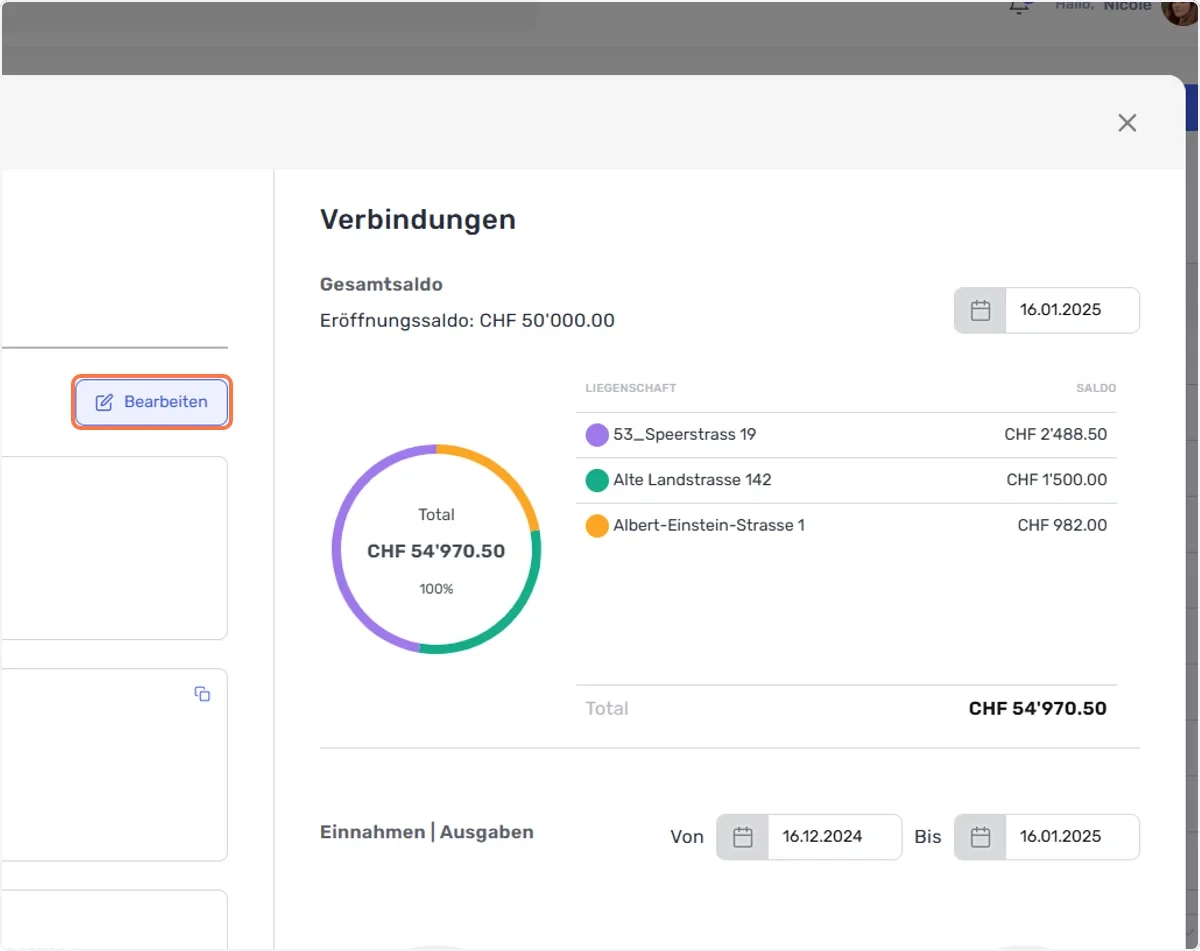The height and width of the screenshot is (951, 1200).
Task: Click the green dot for Alte Landstrasse 142
Action: point(597,480)
